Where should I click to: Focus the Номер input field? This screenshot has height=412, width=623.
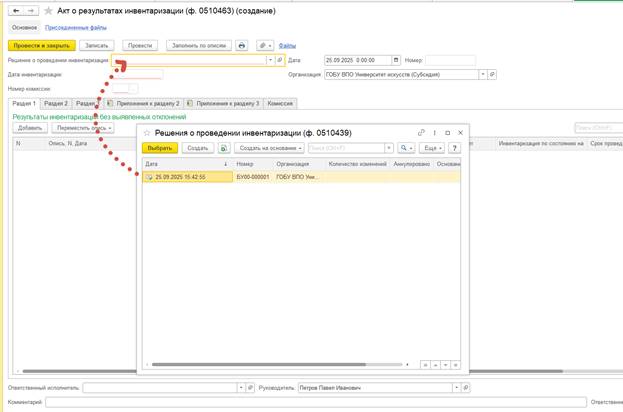[x=450, y=60]
